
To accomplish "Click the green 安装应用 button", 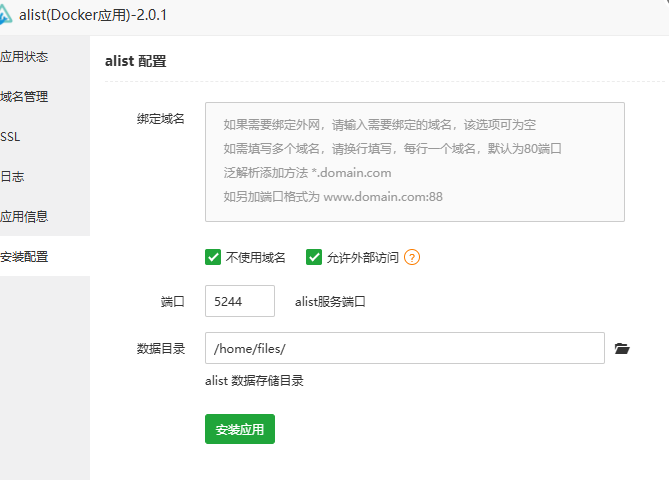I will [x=240, y=429].
